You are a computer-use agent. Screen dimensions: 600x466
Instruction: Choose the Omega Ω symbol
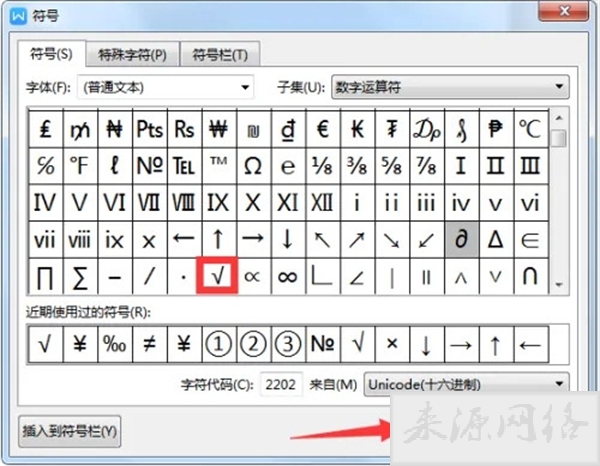(x=253, y=166)
